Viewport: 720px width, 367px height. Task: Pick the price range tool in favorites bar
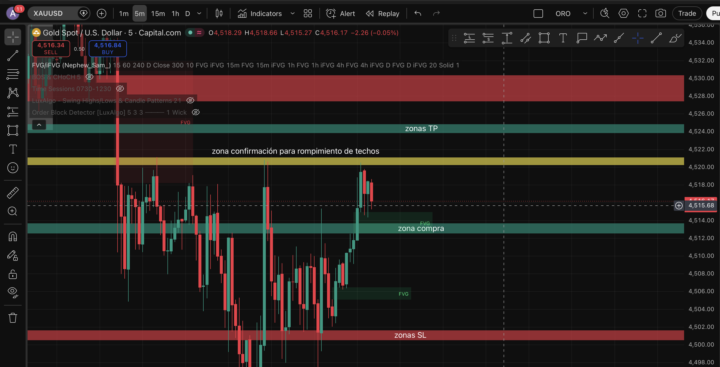(506, 38)
